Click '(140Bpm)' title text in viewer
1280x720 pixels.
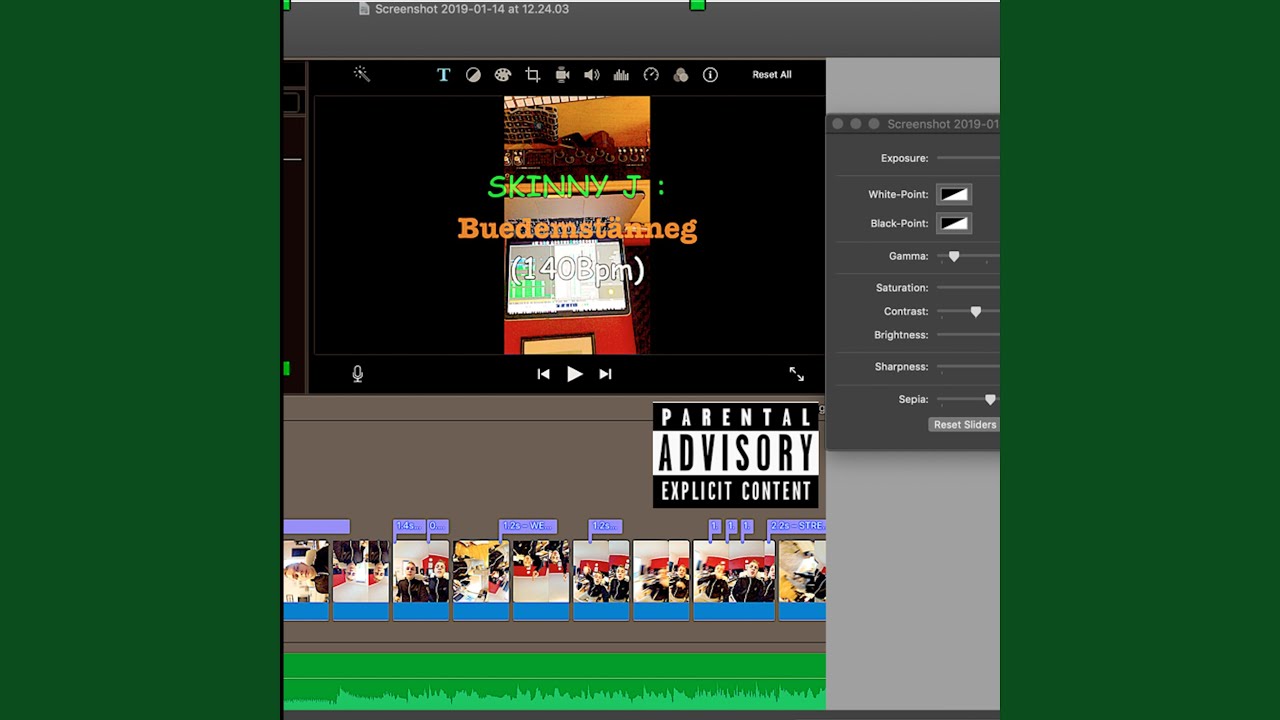point(577,270)
